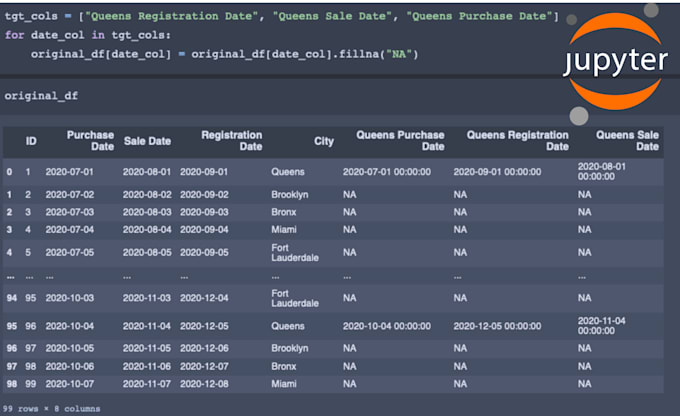Click the Brooklyn city cell in row 1
Screen dimensions: 680x416
[x=290, y=194]
